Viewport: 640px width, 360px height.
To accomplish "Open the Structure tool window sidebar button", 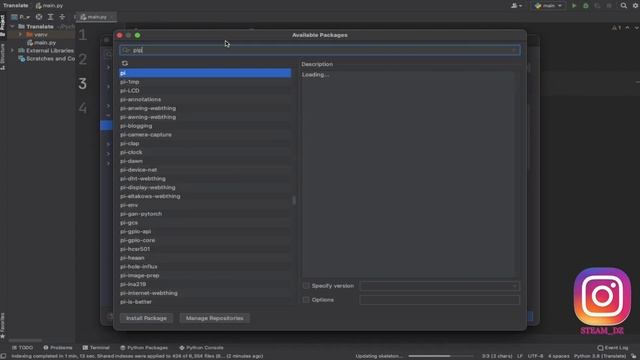I will [3, 56].
